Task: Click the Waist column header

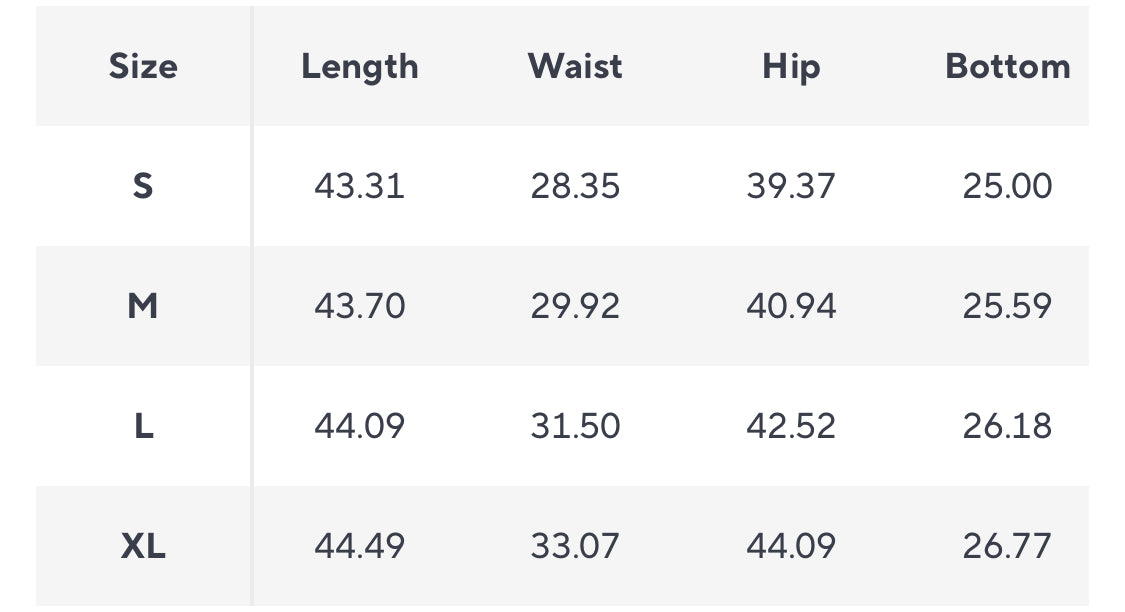Action: 575,67
